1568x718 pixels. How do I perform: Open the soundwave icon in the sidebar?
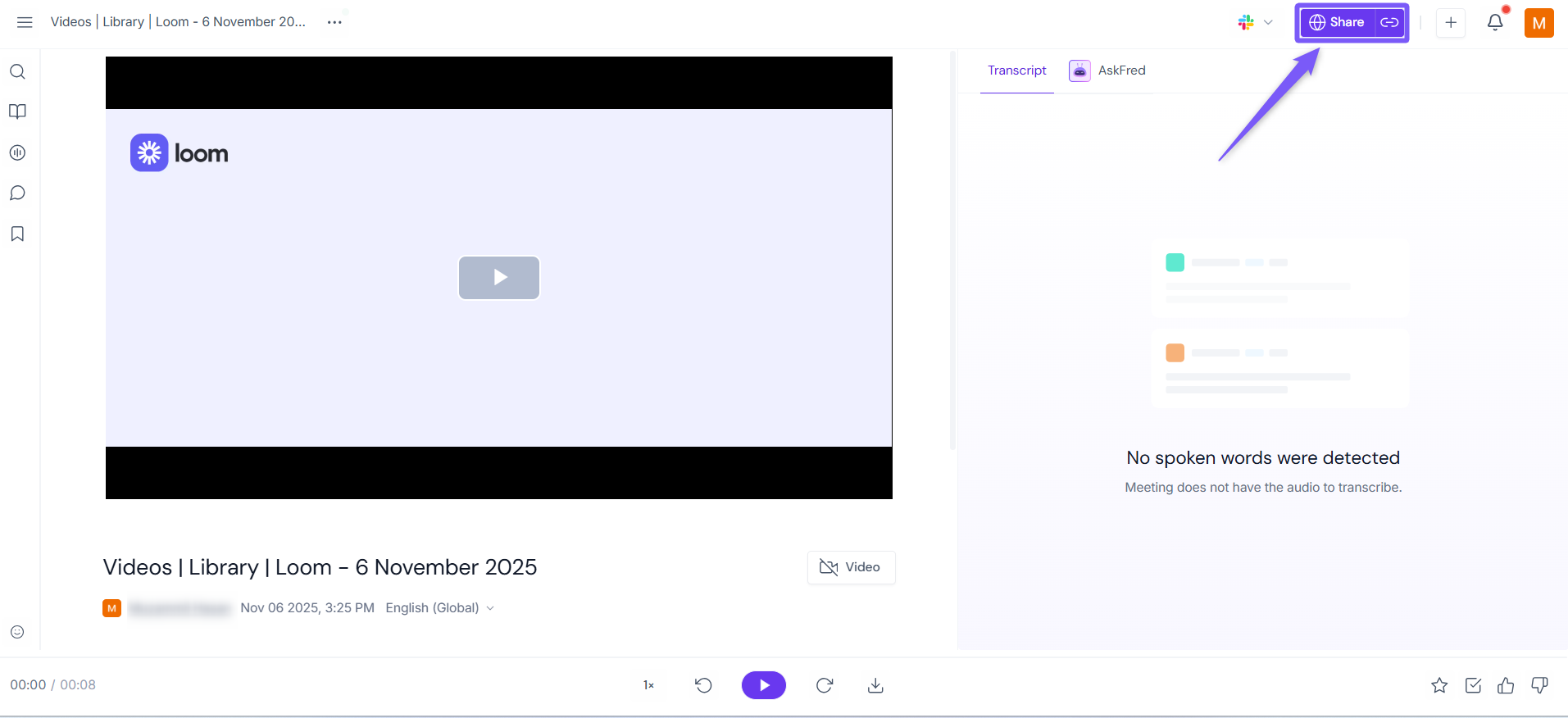click(x=17, y=152)
